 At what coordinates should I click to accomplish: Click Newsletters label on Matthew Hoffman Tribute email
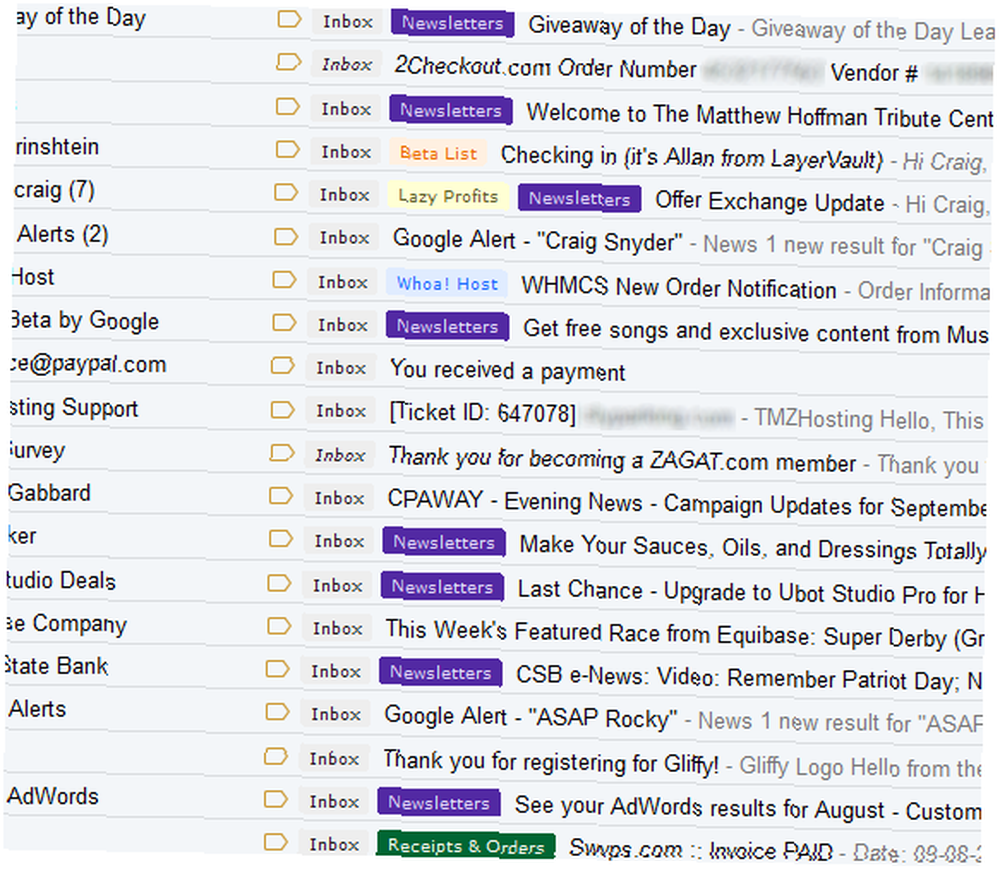tap(450, 110)
